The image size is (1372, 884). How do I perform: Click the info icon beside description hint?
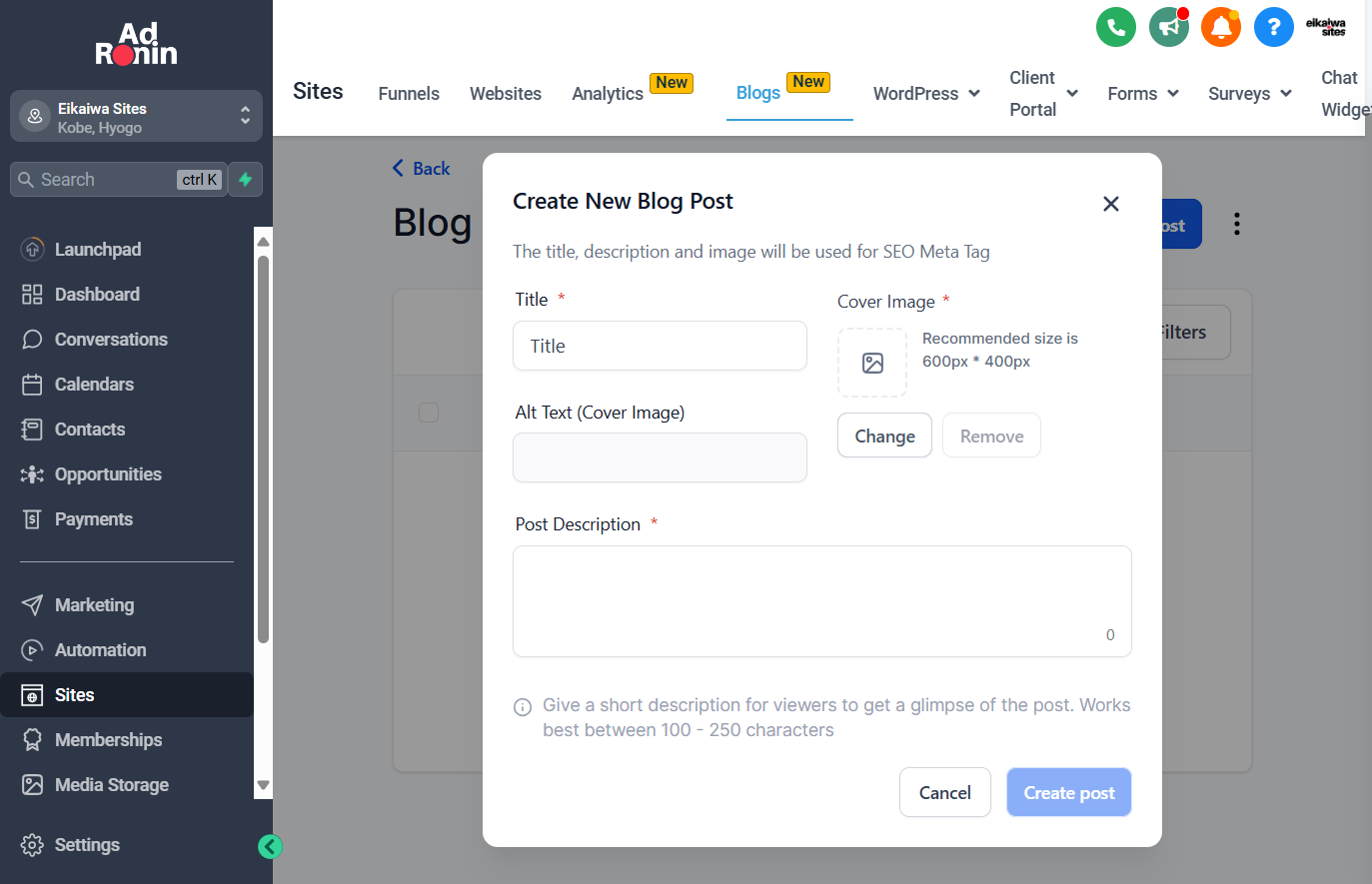point(523,707)
